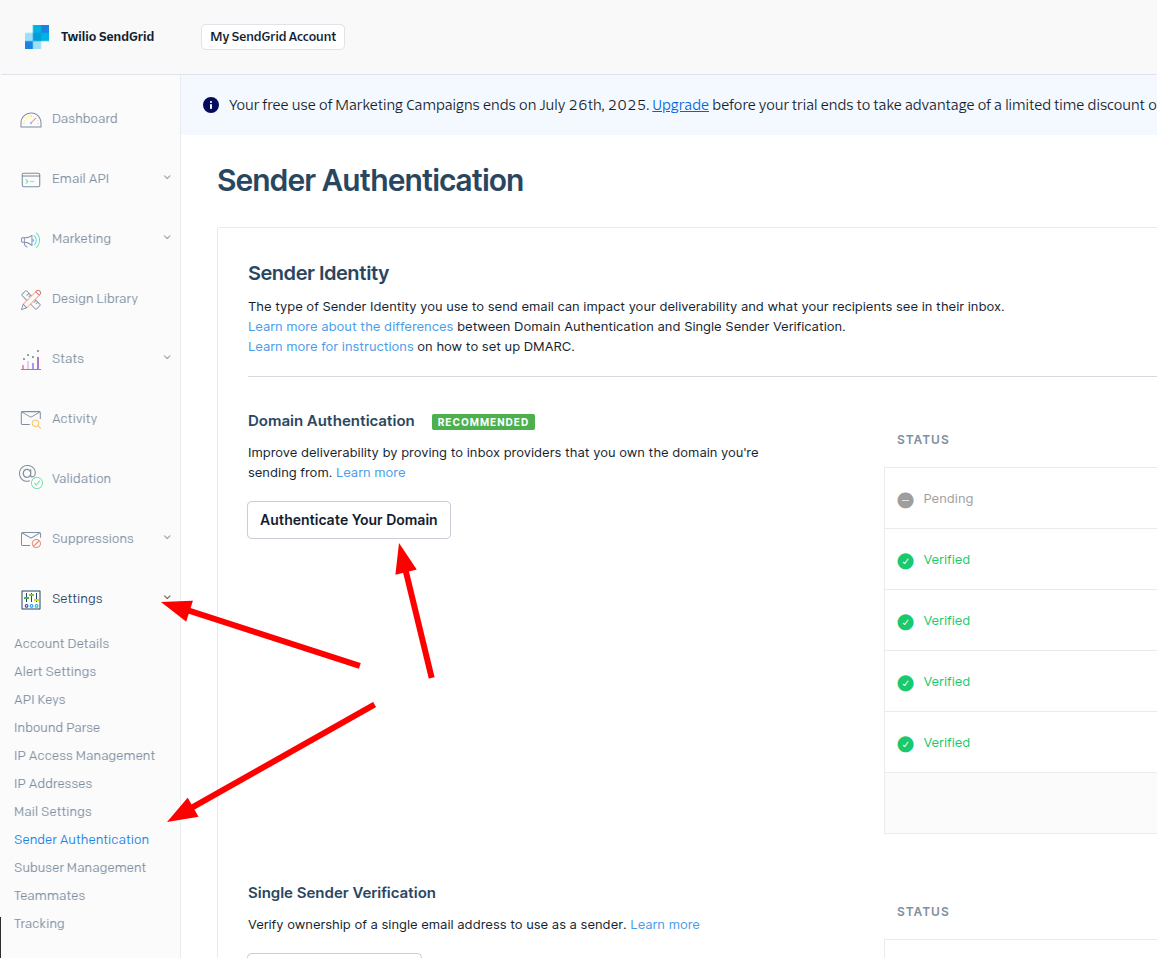
Task: Click Learn more under Single Sender Verification
Action: [x=665, y=925]
